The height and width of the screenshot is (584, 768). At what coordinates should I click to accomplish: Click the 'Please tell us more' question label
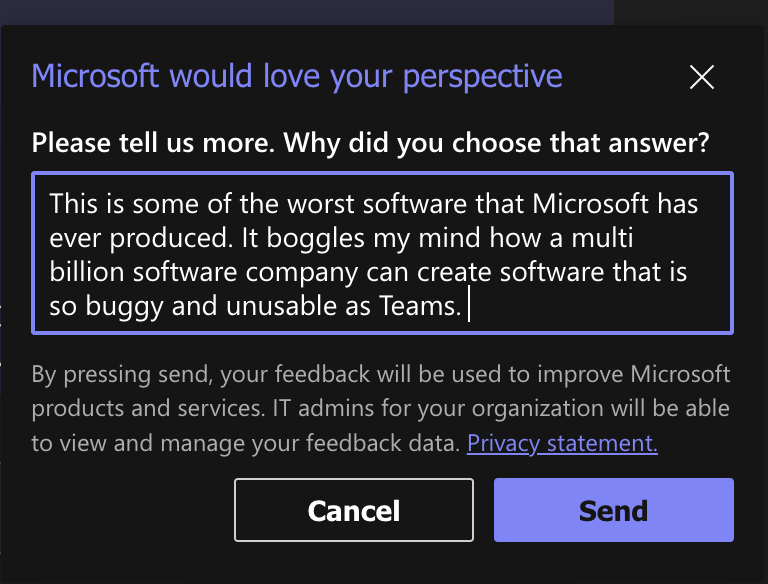point(371,143)
